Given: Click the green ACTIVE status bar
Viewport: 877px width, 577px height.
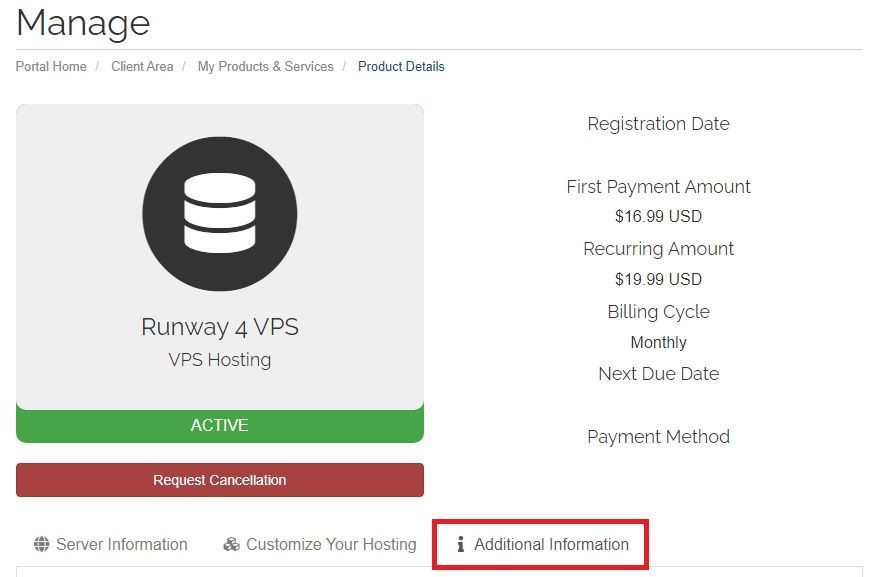Looking at the screenshot, I should point(220,425).
